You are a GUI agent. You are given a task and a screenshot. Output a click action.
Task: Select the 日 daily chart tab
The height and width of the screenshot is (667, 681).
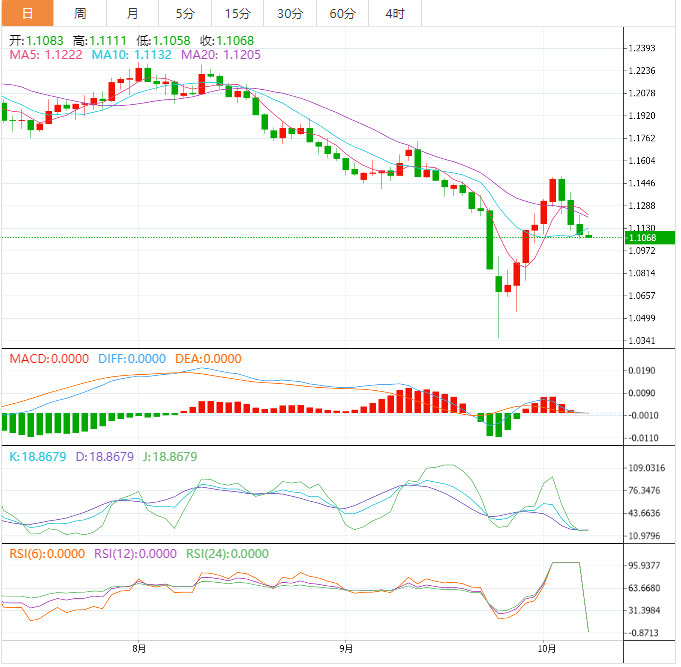28,13
